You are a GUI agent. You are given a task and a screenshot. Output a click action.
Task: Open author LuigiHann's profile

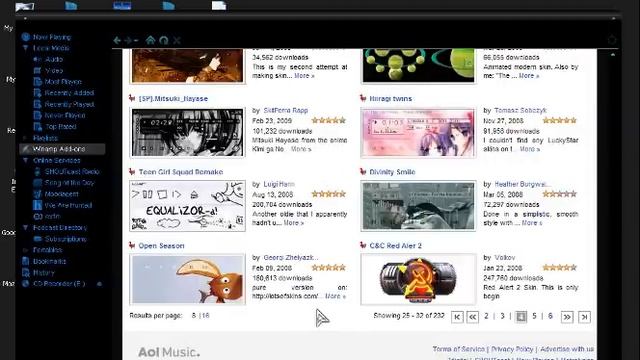[x=279, y=184]
